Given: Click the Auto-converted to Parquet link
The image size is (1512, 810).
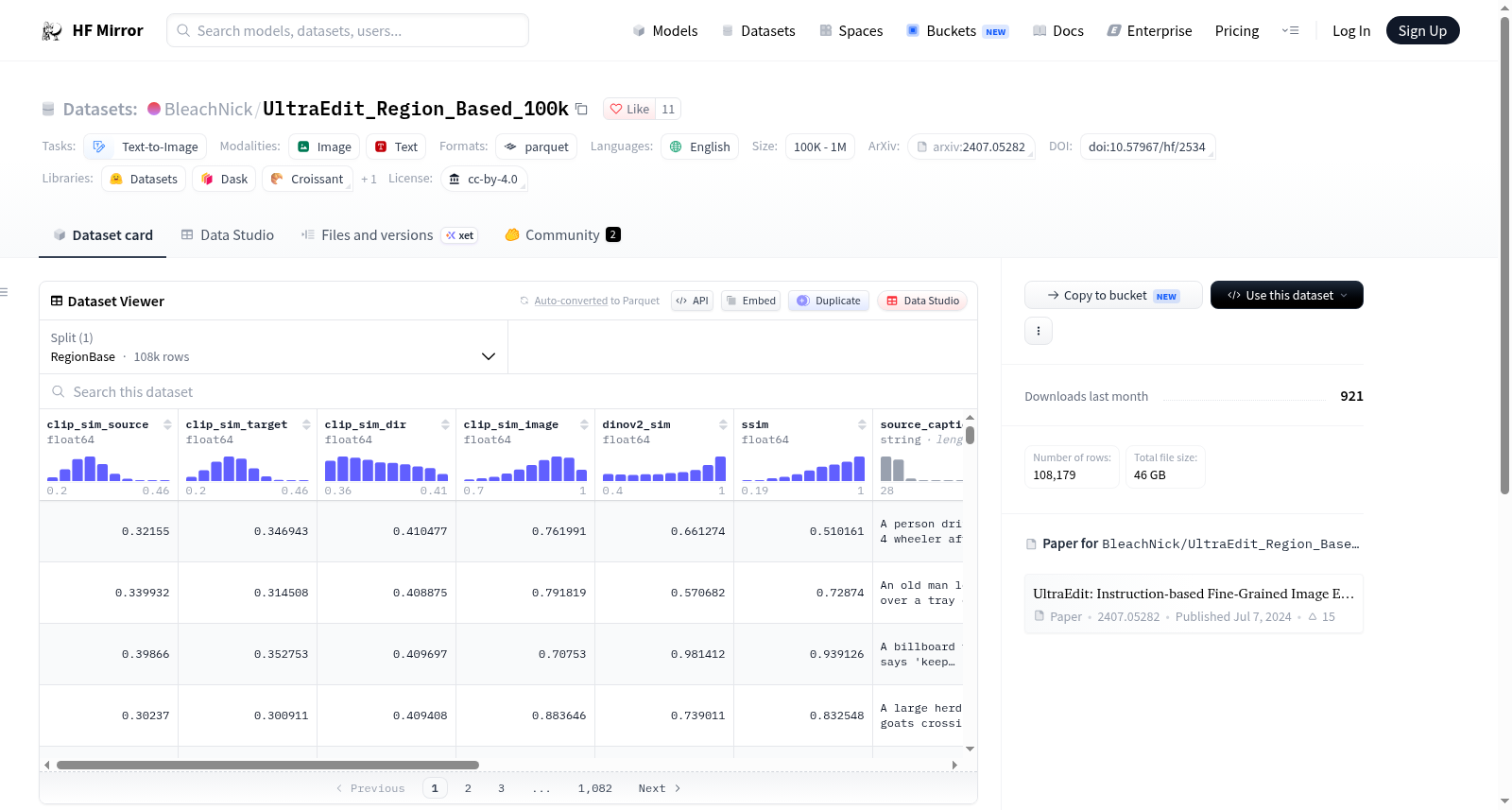Looking at the screenshot, I should coord(571,302).
